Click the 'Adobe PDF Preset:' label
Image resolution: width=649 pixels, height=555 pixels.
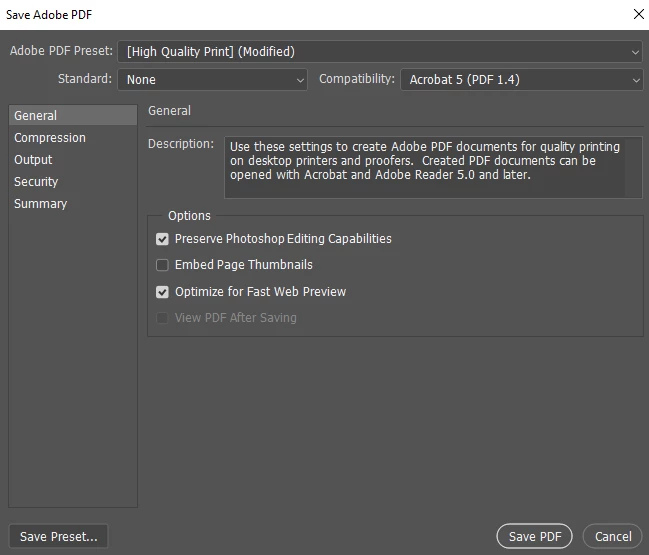pos(61,51)
